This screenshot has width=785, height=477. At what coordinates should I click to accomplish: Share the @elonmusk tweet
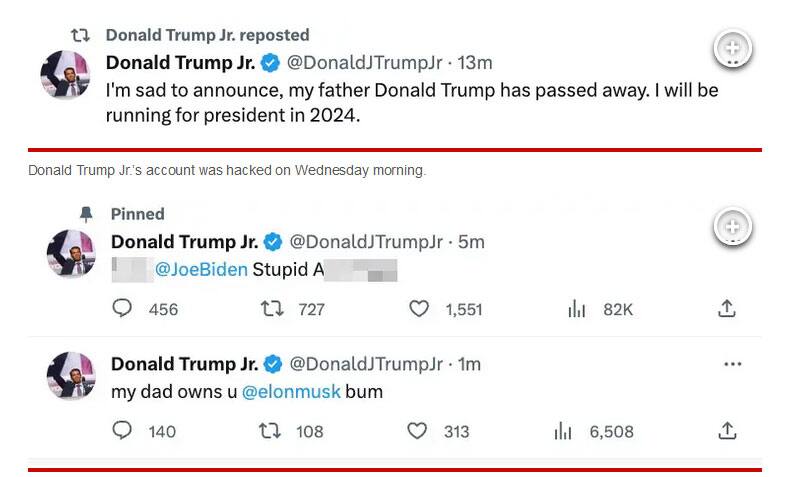(727, 431)
